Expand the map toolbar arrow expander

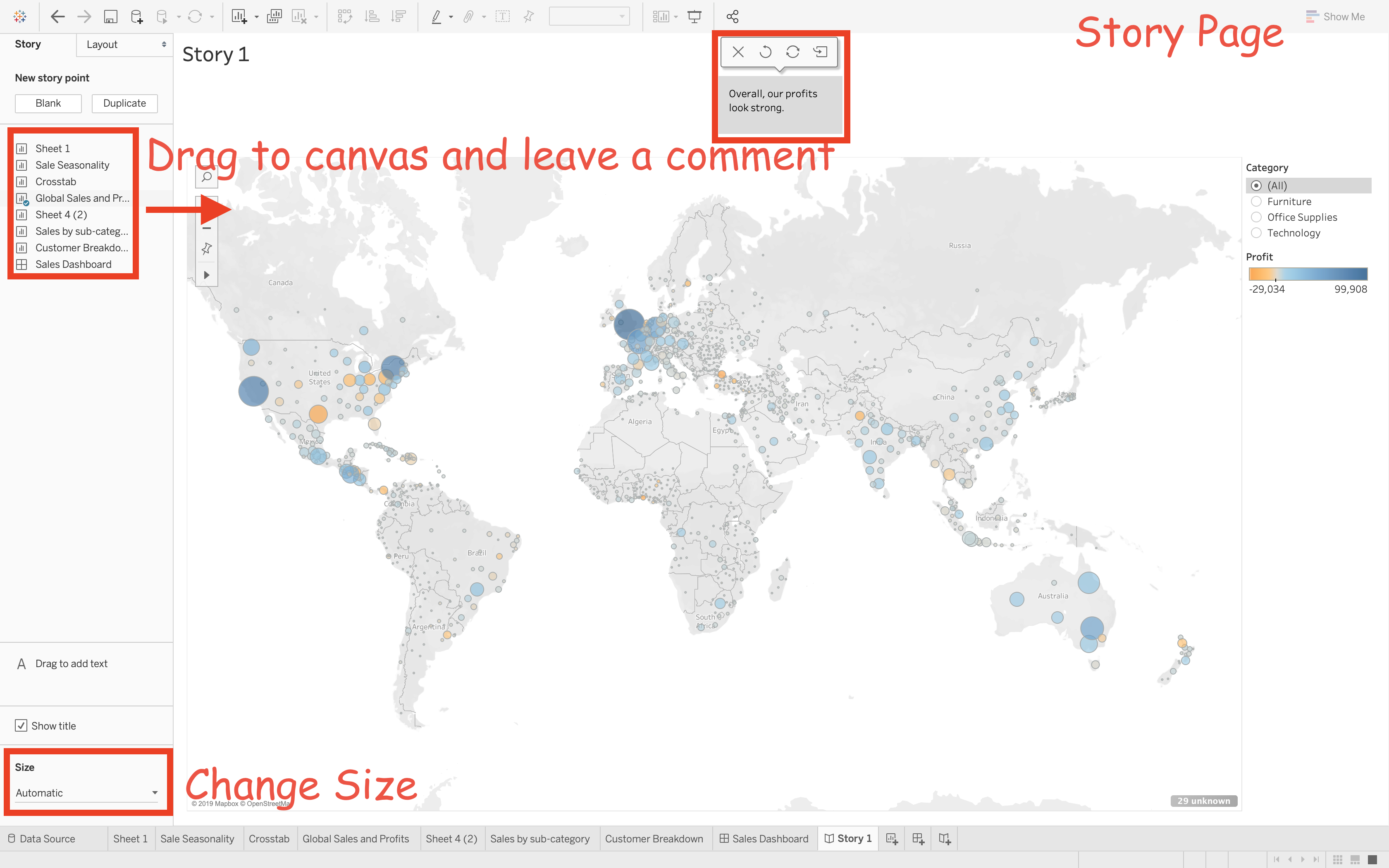point(207,275)
